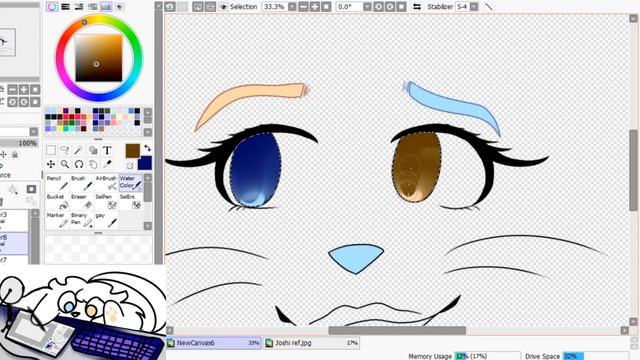The height and width of the screenshot is (360, 640).
Task: Select the Shape tool
Action: (93, 150)
